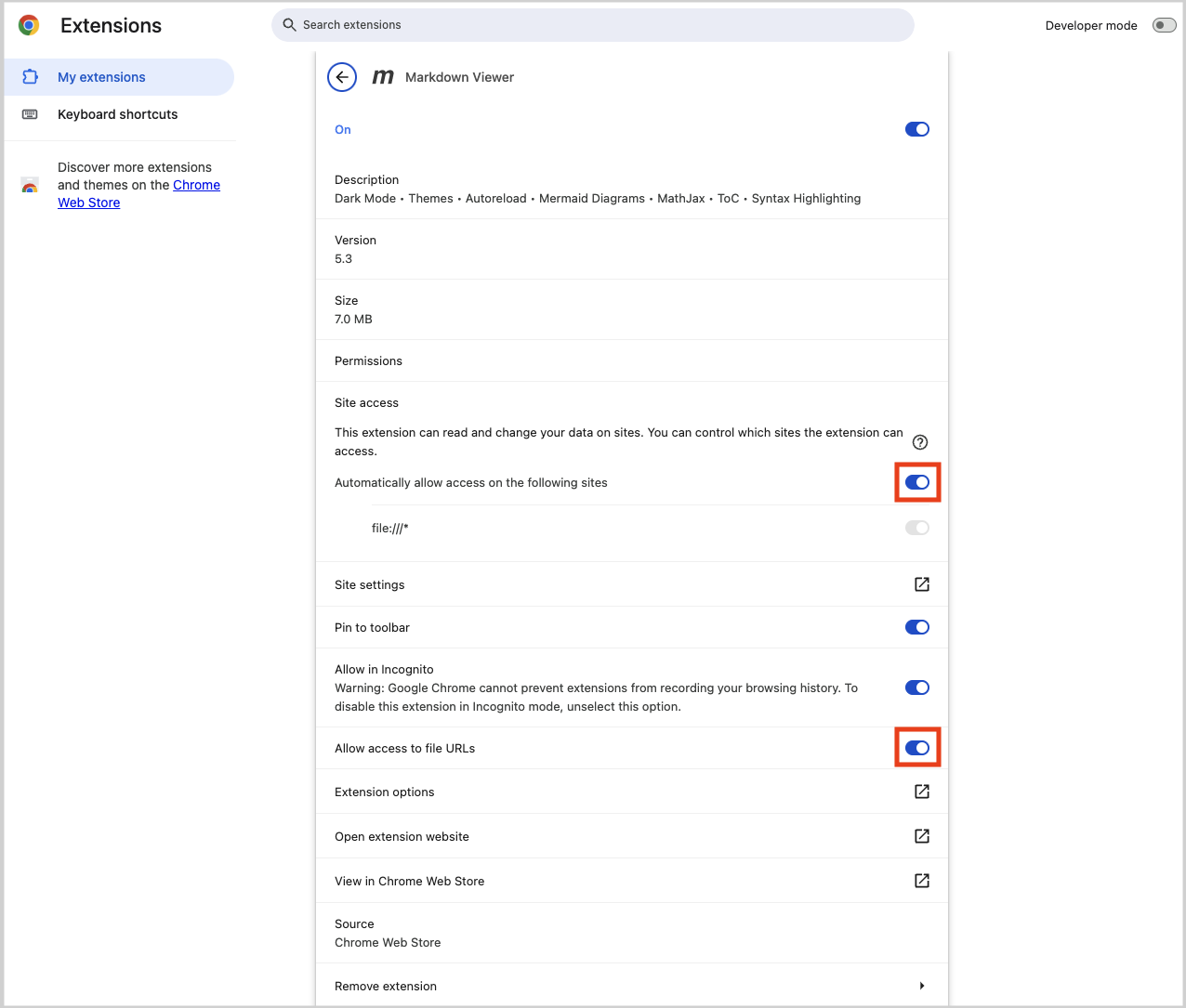Click the Site access help question-mark icon
Viewport: 1186px width, 1008px height.
pos(920,442)
